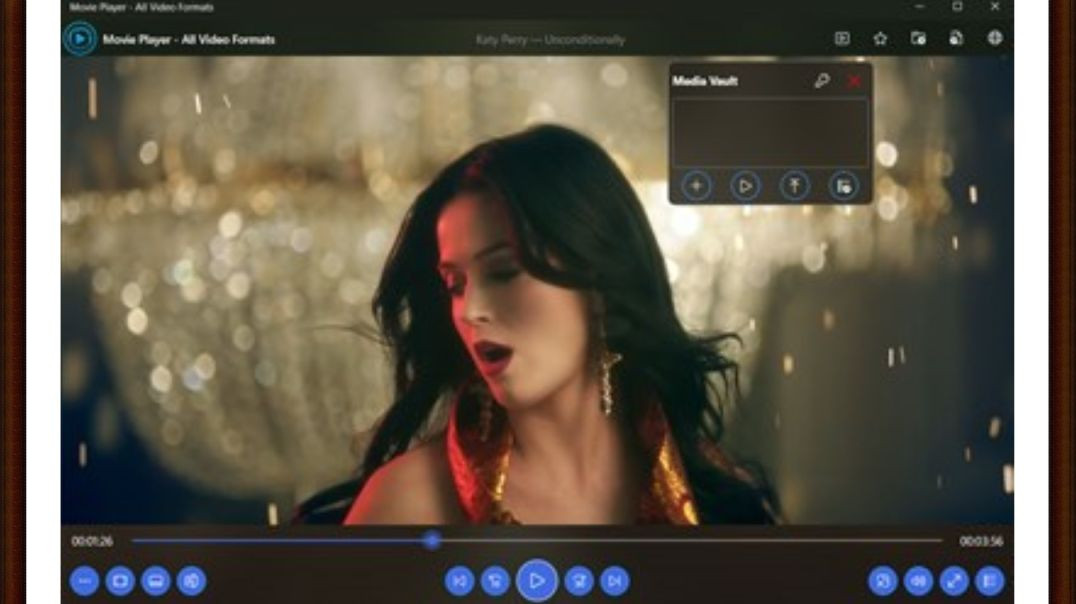
Task: Open the three-dots more options button
Action: (x=84, y=580)
